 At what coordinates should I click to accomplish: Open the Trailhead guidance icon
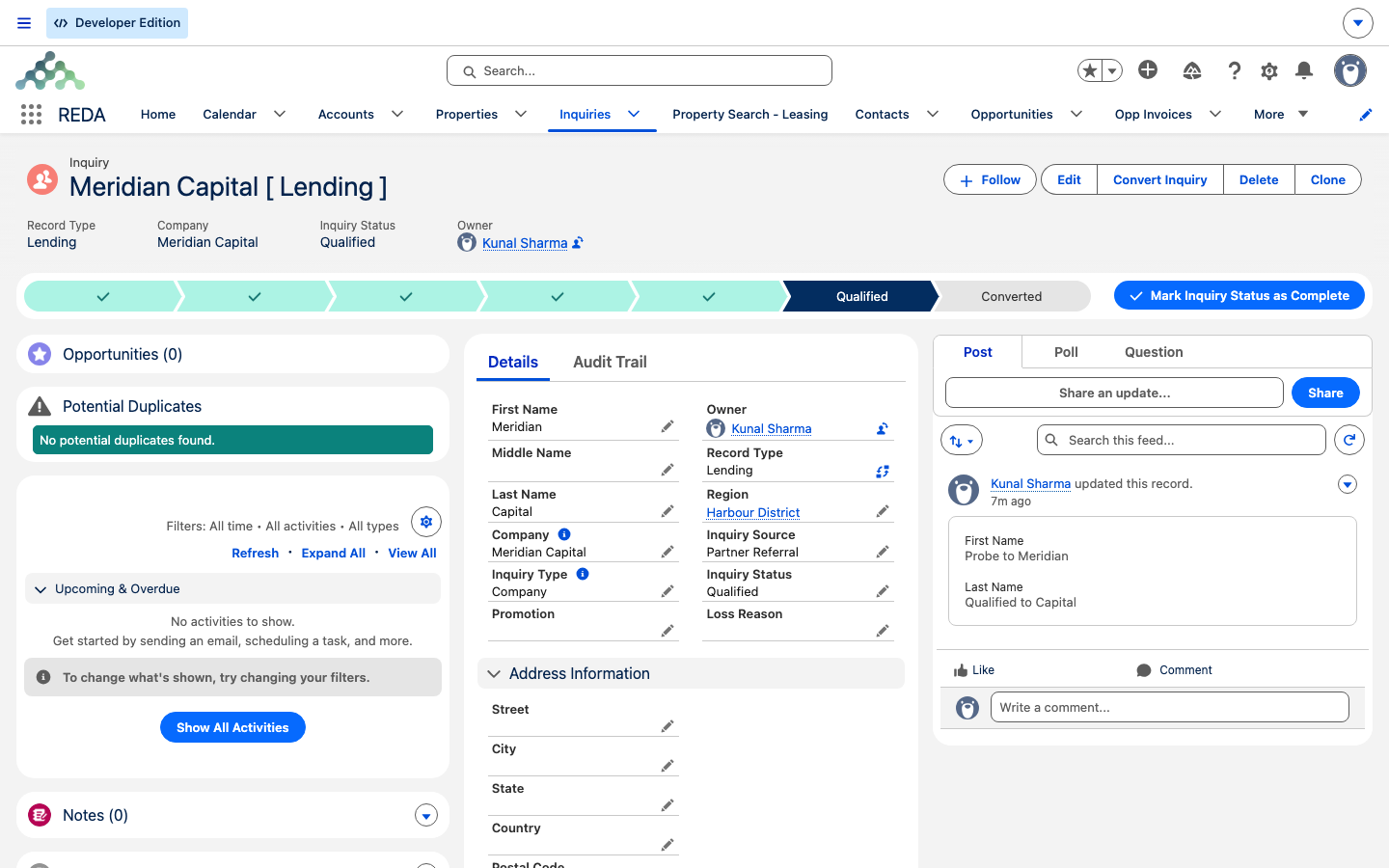(1192, 70)
